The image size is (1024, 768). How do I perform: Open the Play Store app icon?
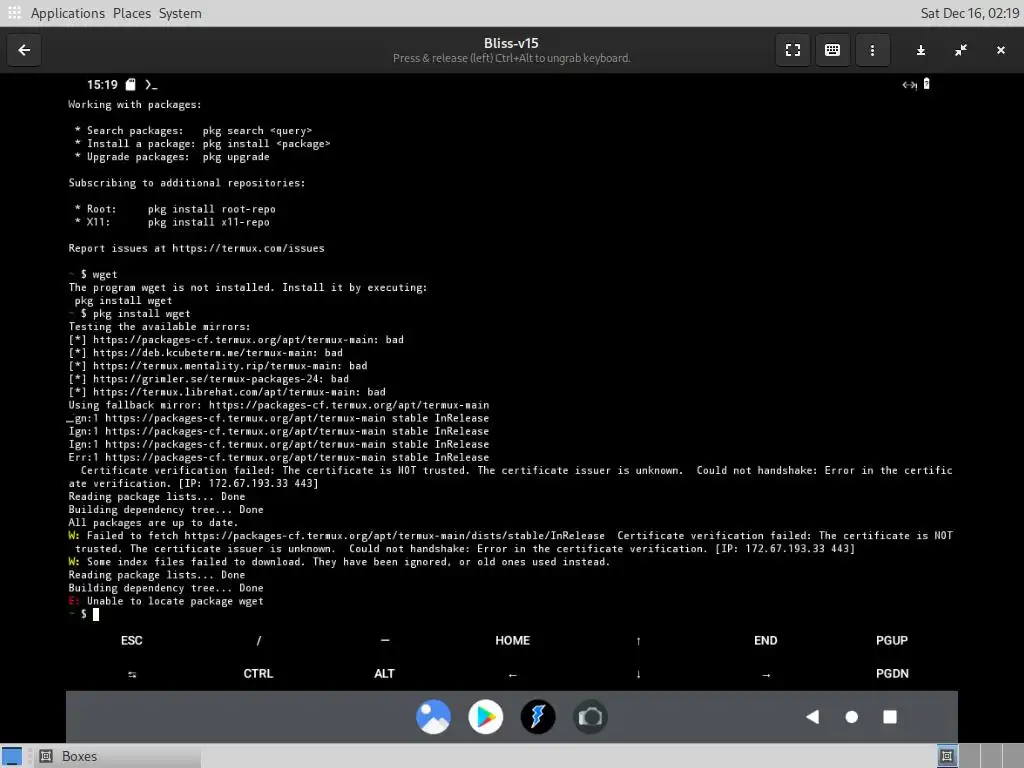coord(485,717)
